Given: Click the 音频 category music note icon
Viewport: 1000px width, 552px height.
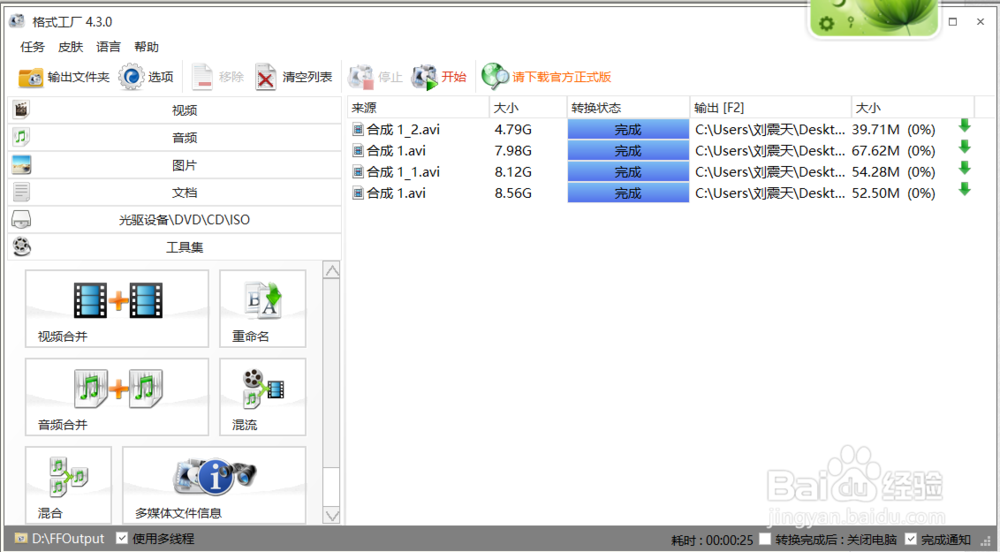Looking at the screenshot, I should 21,137.
